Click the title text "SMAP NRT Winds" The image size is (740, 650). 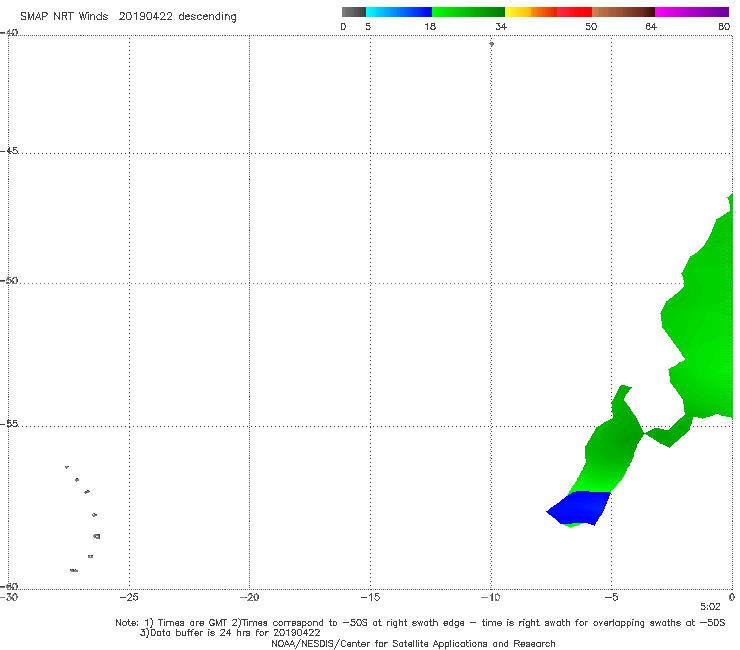[x=64, y=16]
